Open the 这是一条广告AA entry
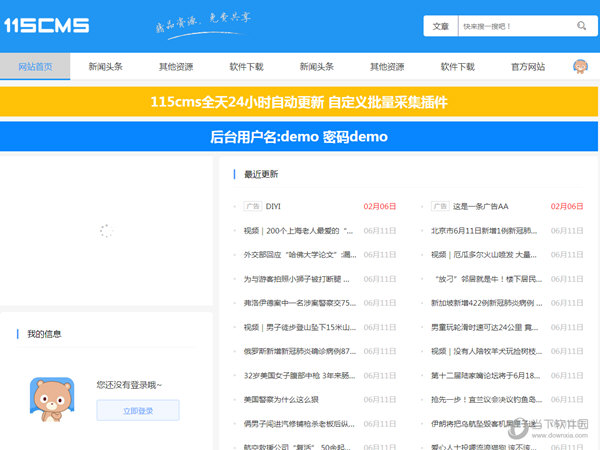The height and width of the screenshot is (450, 600). 481,207
